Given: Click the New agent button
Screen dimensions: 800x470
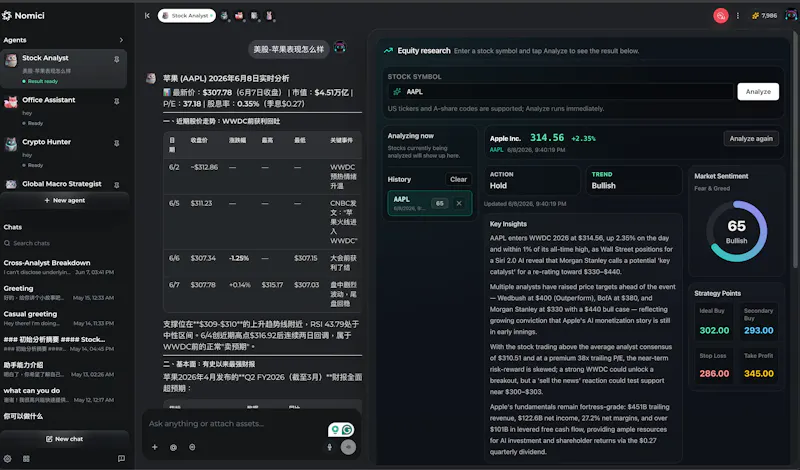Looking at the screenshot, I should coord(64,201).
